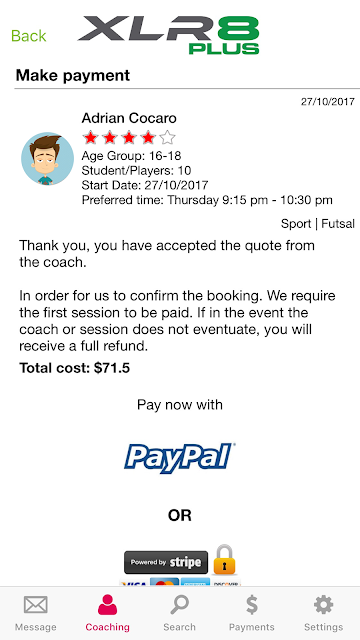Click the XLR8 Plus logo
The image size is (360, 640).
point(169,35)
